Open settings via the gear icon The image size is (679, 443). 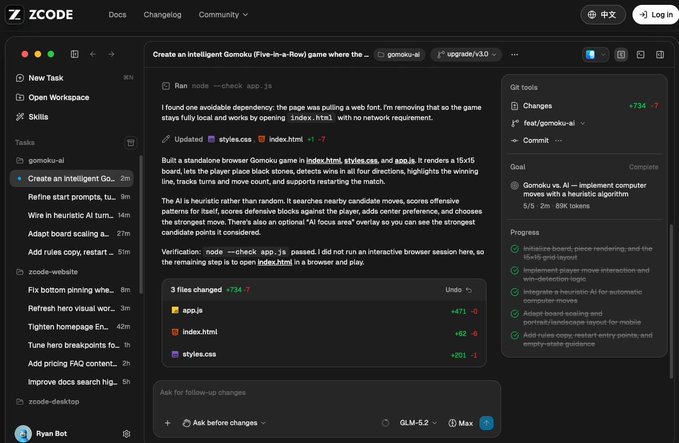[x=126, y=434]
